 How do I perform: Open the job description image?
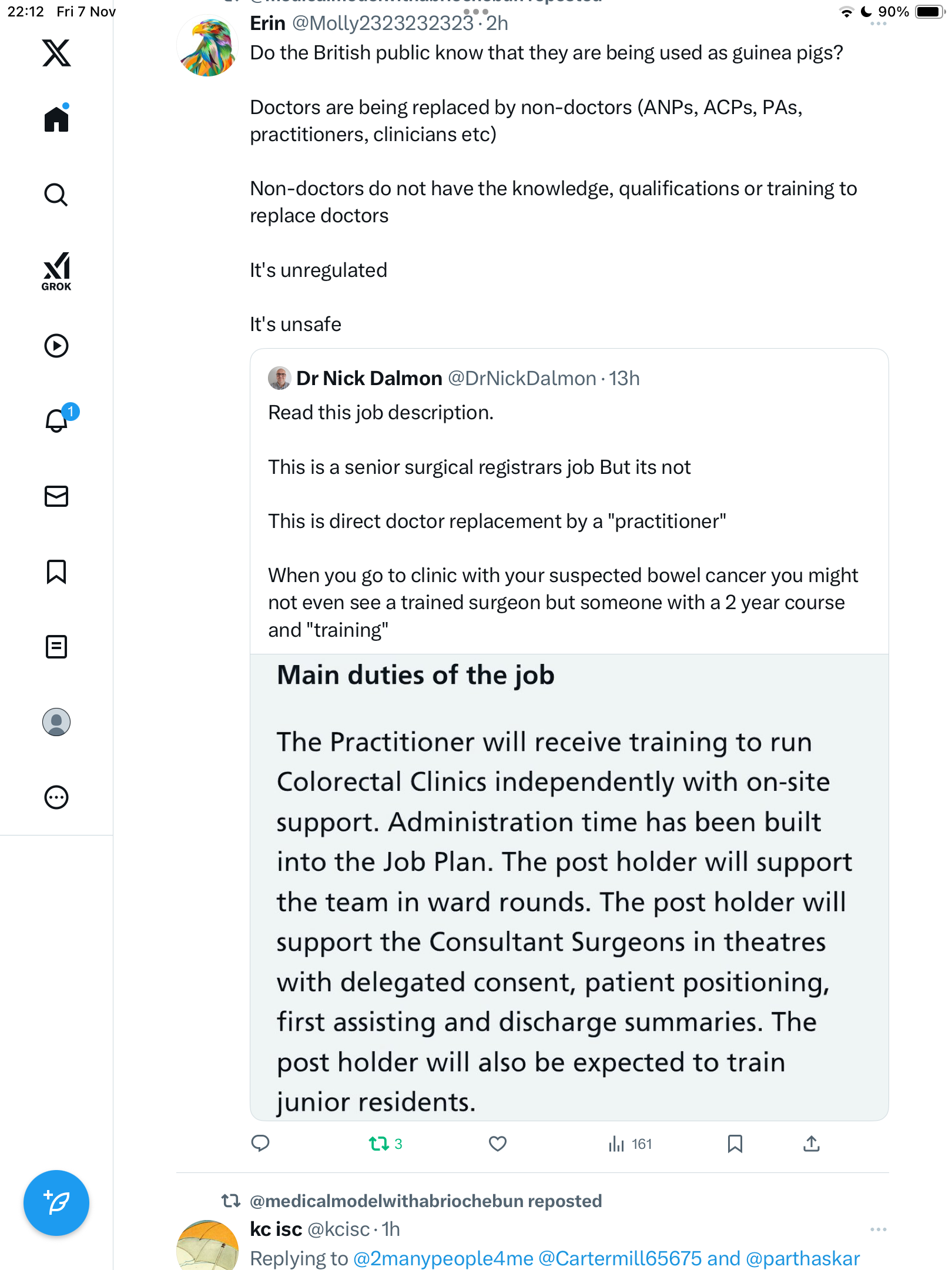569,887
